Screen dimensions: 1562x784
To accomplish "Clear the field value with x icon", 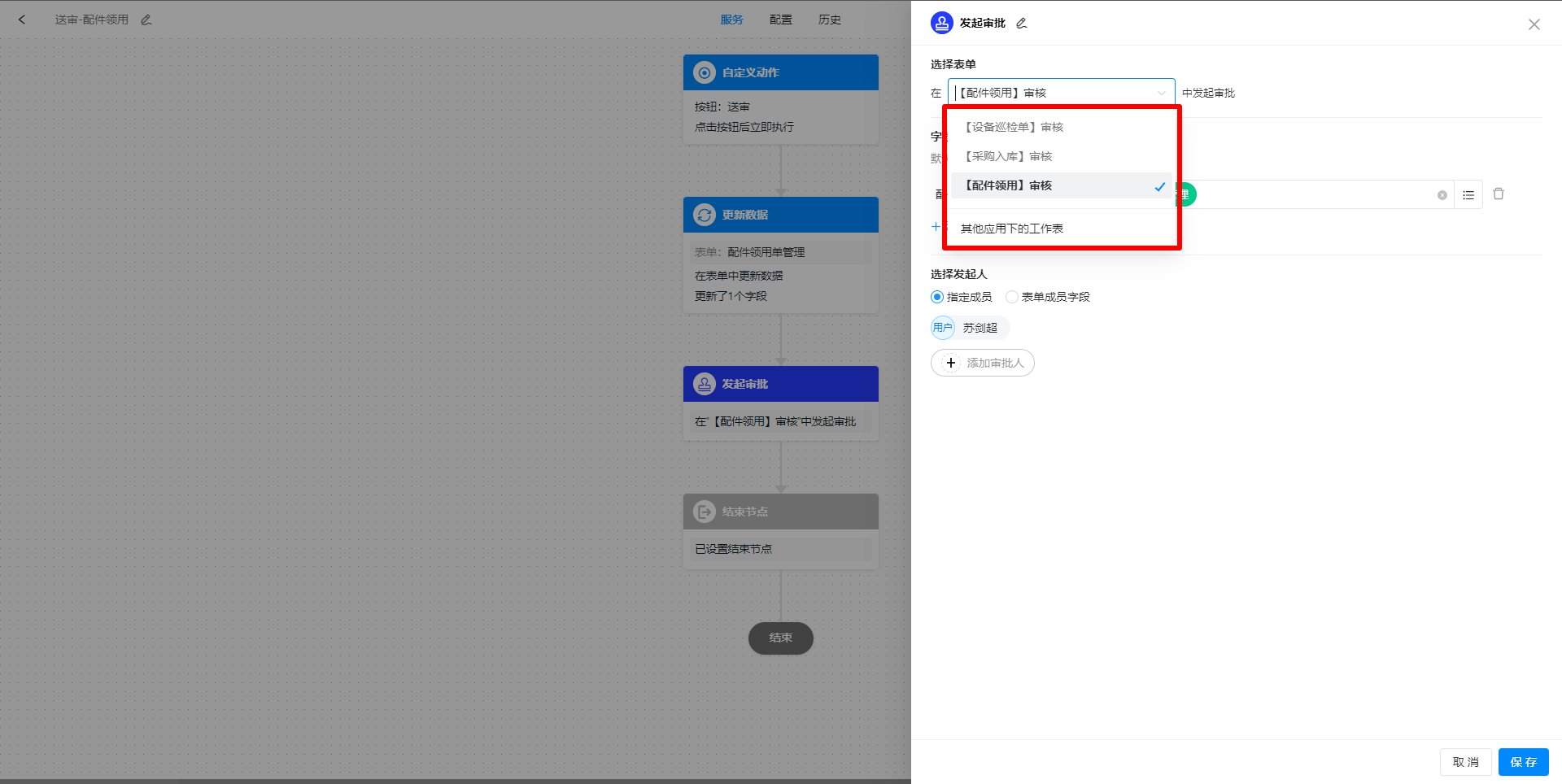I will click(1442, 195).
